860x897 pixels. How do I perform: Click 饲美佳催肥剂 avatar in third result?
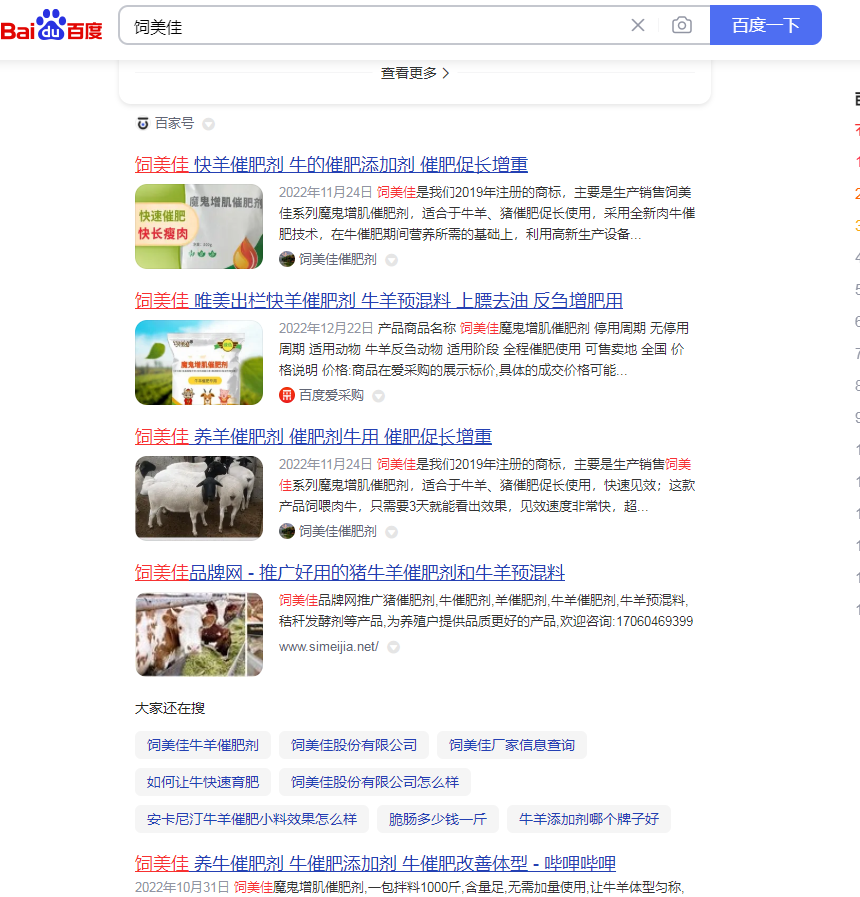287,531
